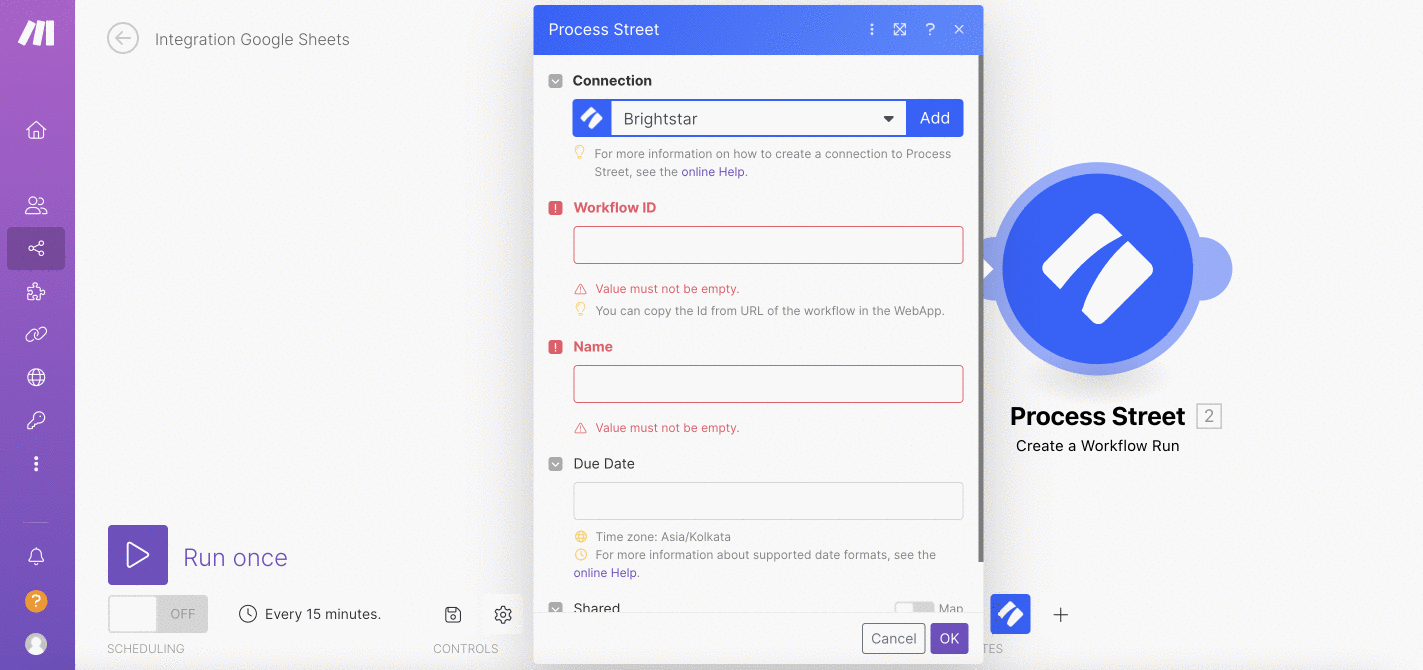1423x670 pixels.
Task: Click module number 2 badge
Action: pos(1209,416)
